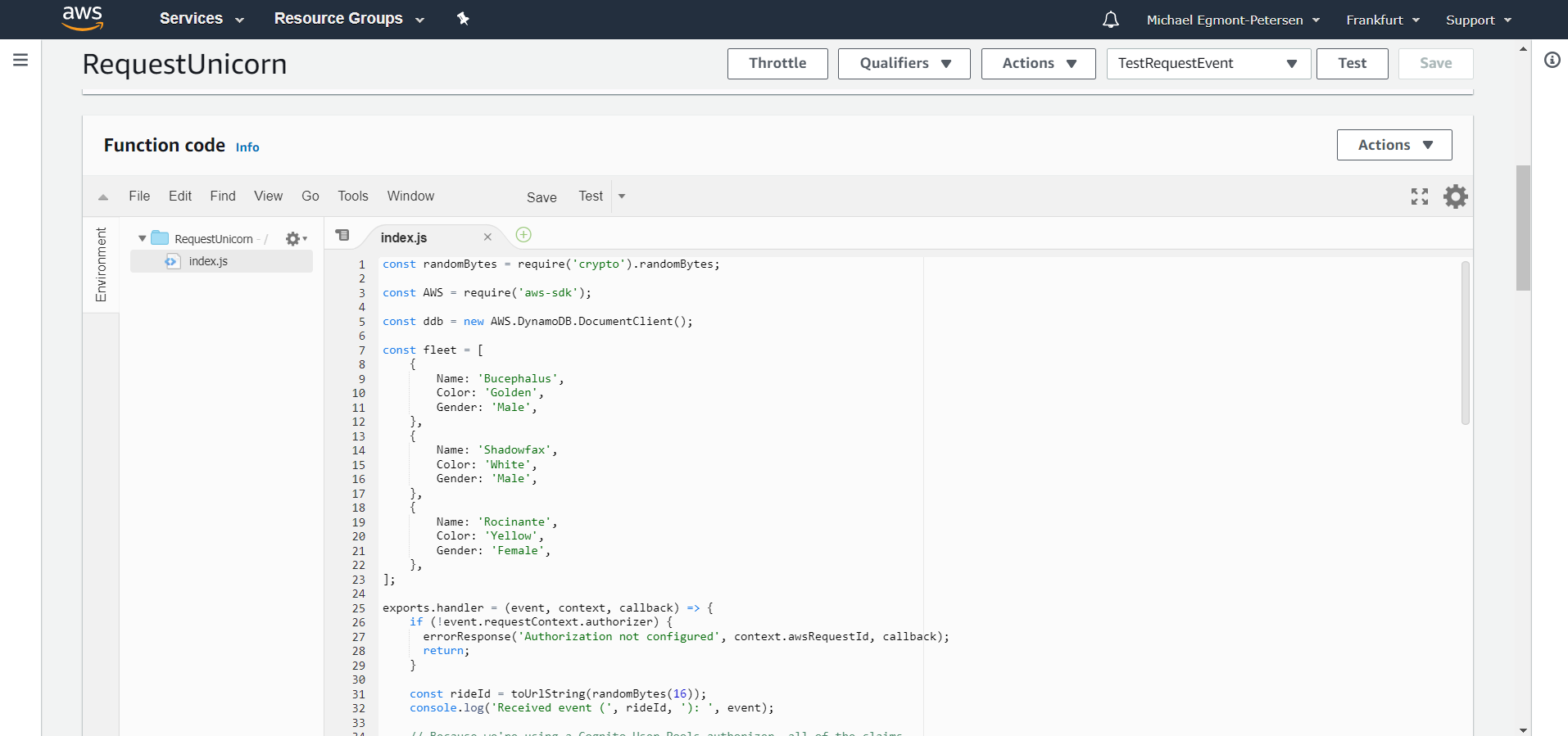Open the notifications bell
The width and height of the screenshot is (1568, 736).
(1111, 20)
